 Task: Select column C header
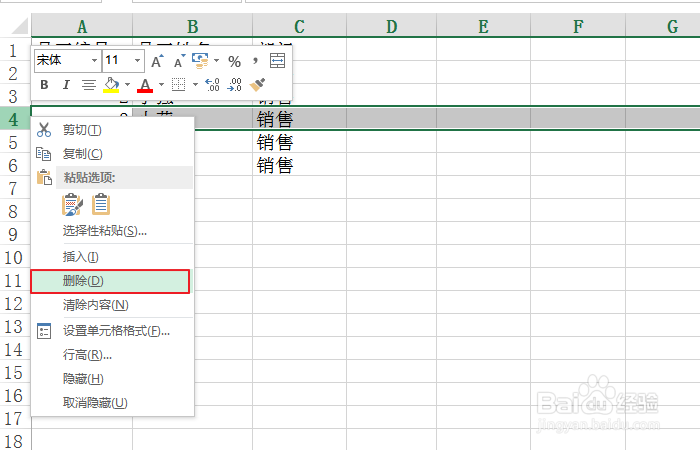(299, 26)
